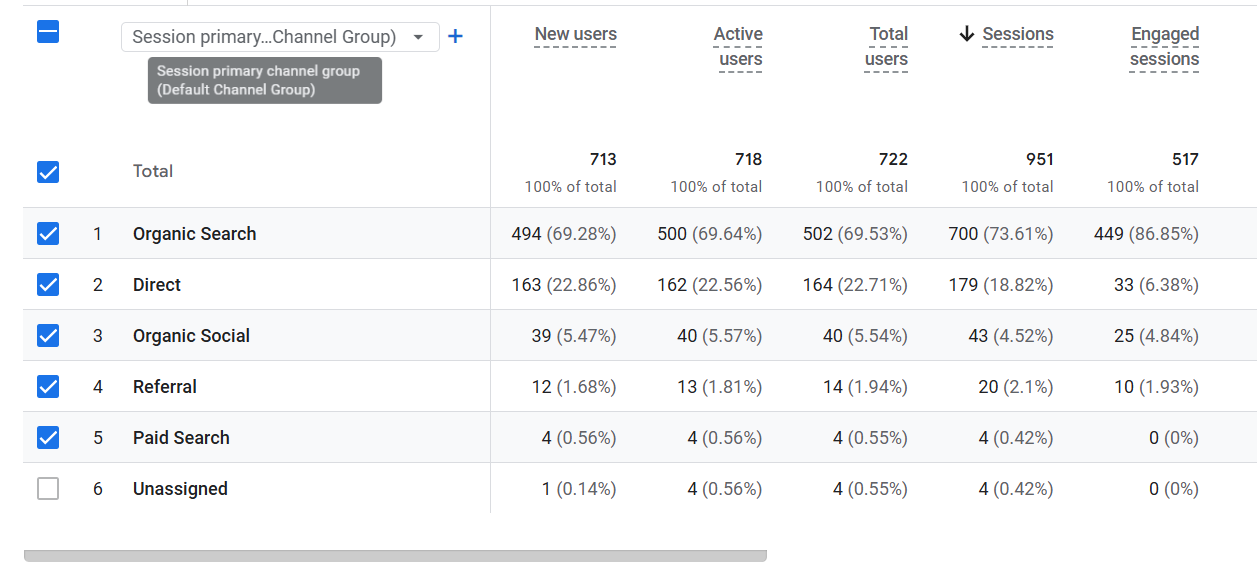
Task: Uncheck the Organic Social checkbox
Action: [x=48, y=336]
